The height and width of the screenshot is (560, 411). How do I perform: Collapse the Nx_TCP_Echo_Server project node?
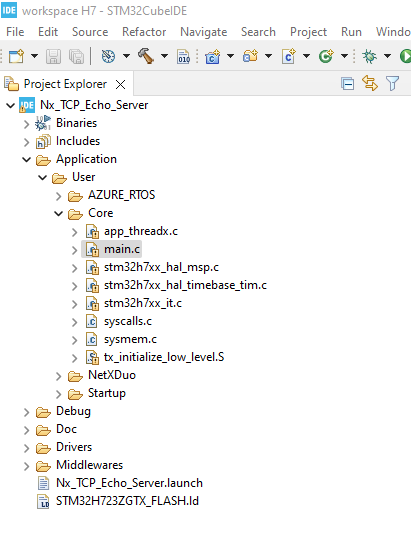click(11, 105)
